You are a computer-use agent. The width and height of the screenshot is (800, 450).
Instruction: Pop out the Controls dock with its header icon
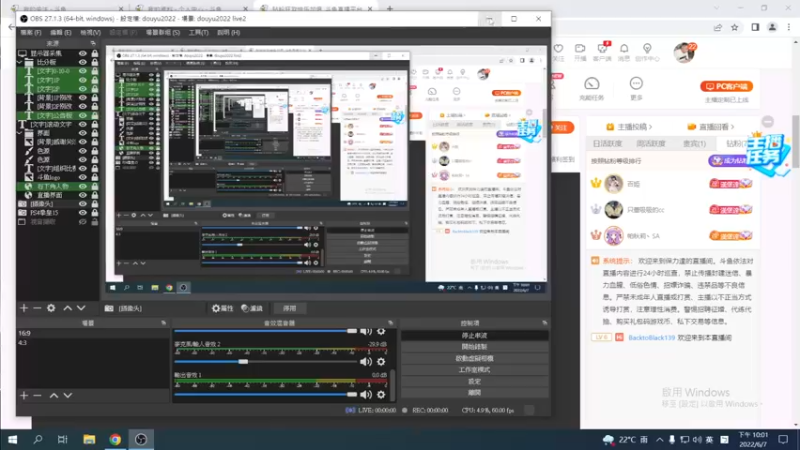coord(544,323)
